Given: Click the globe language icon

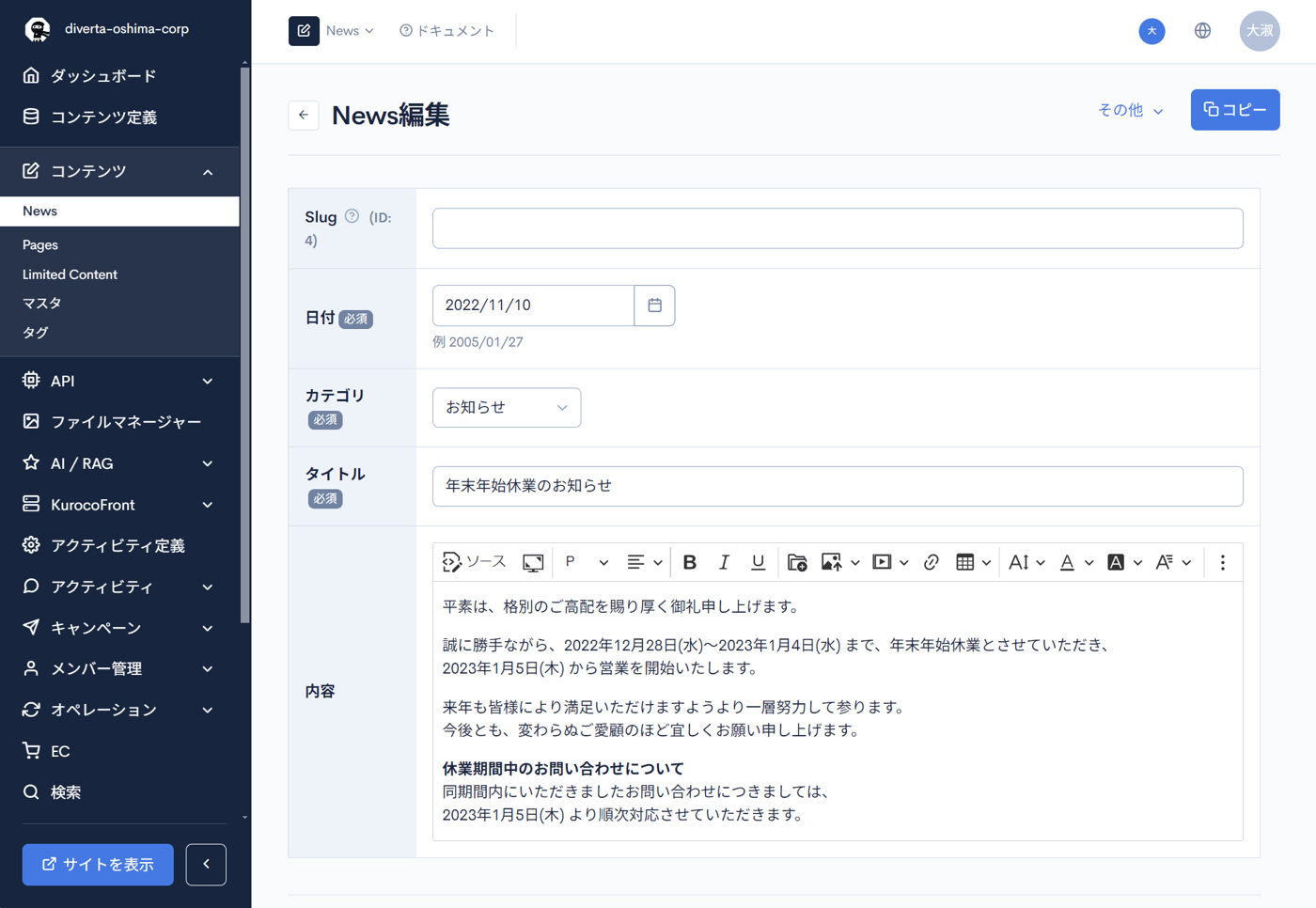Looking at the screenshot, I should pos(1202,31).
